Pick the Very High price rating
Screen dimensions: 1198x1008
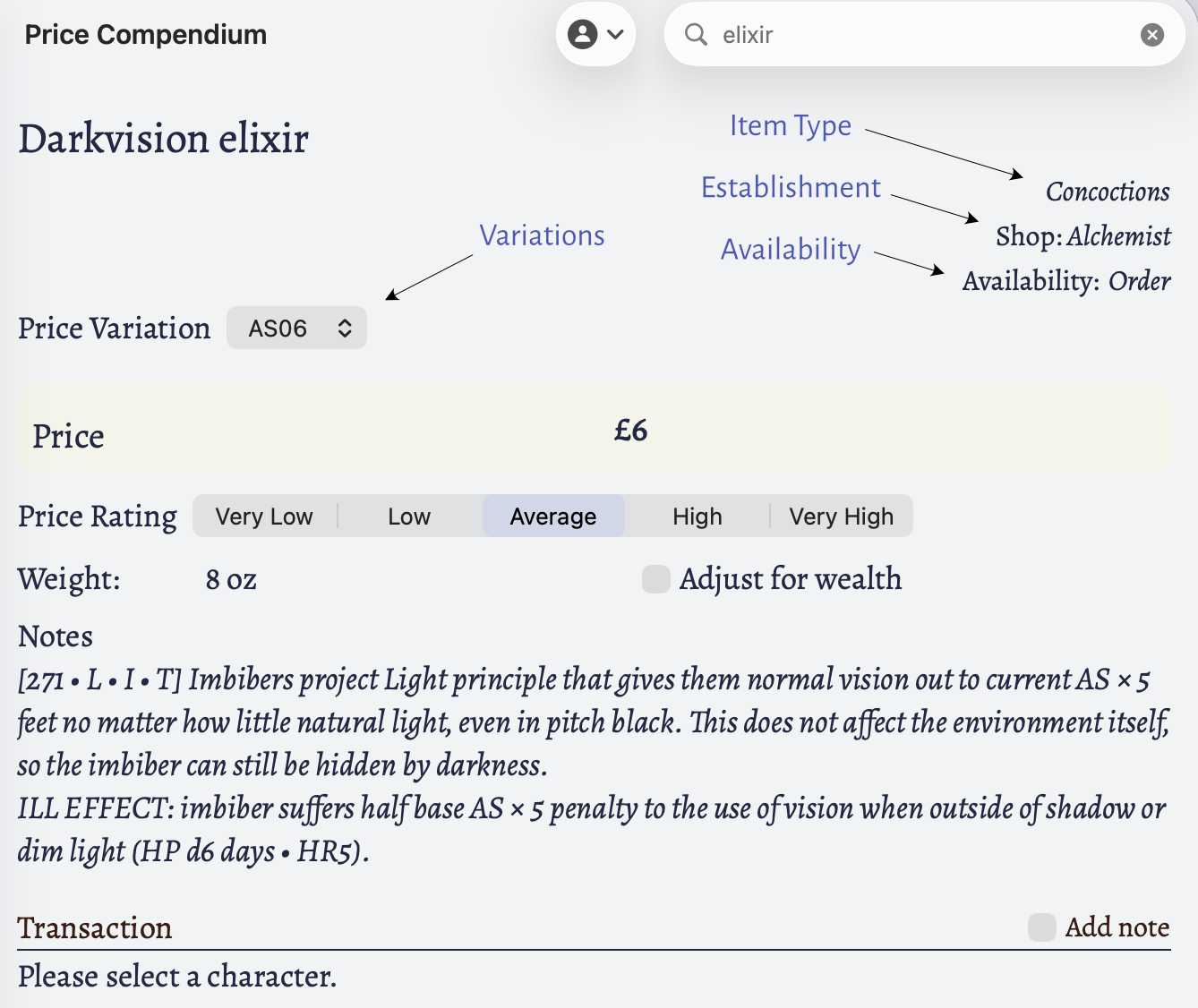[x=842, y=517]
